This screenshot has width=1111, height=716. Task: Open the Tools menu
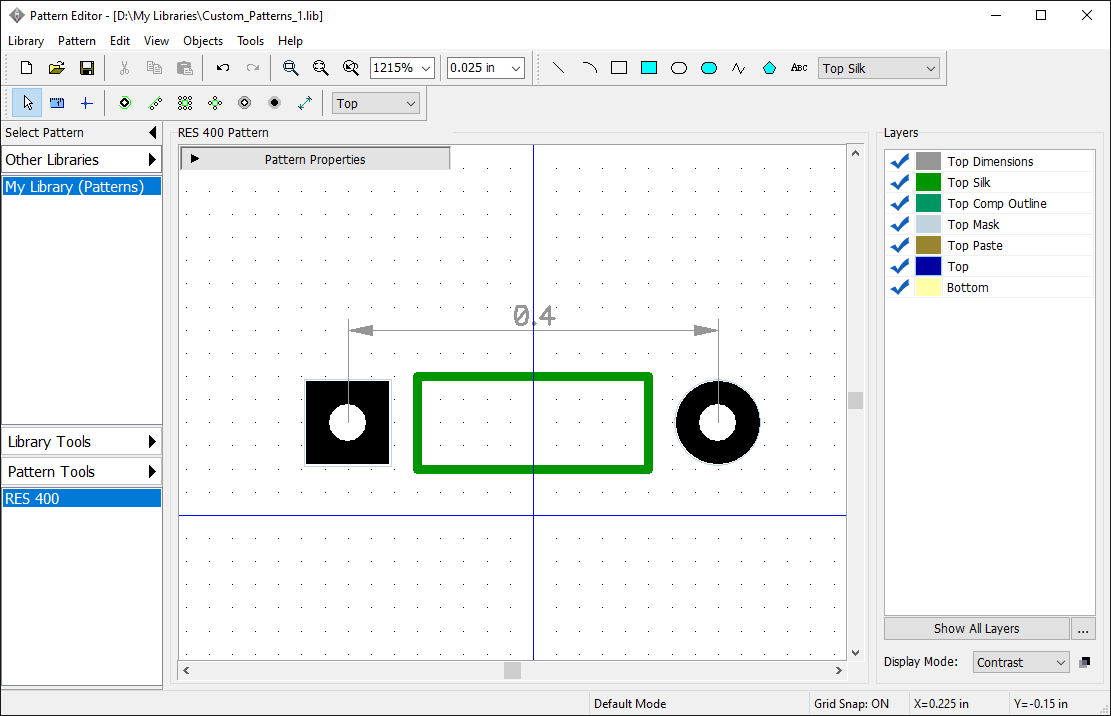click(250, 41)
